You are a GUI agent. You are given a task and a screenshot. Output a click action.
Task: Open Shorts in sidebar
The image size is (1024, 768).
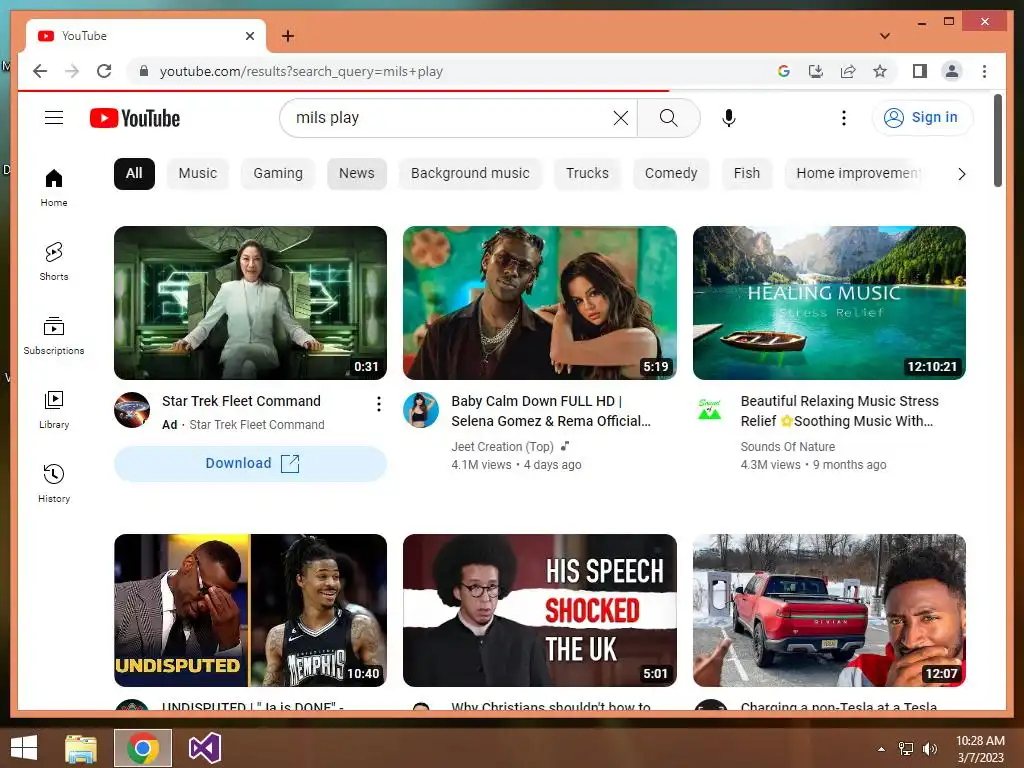[54, 261]
